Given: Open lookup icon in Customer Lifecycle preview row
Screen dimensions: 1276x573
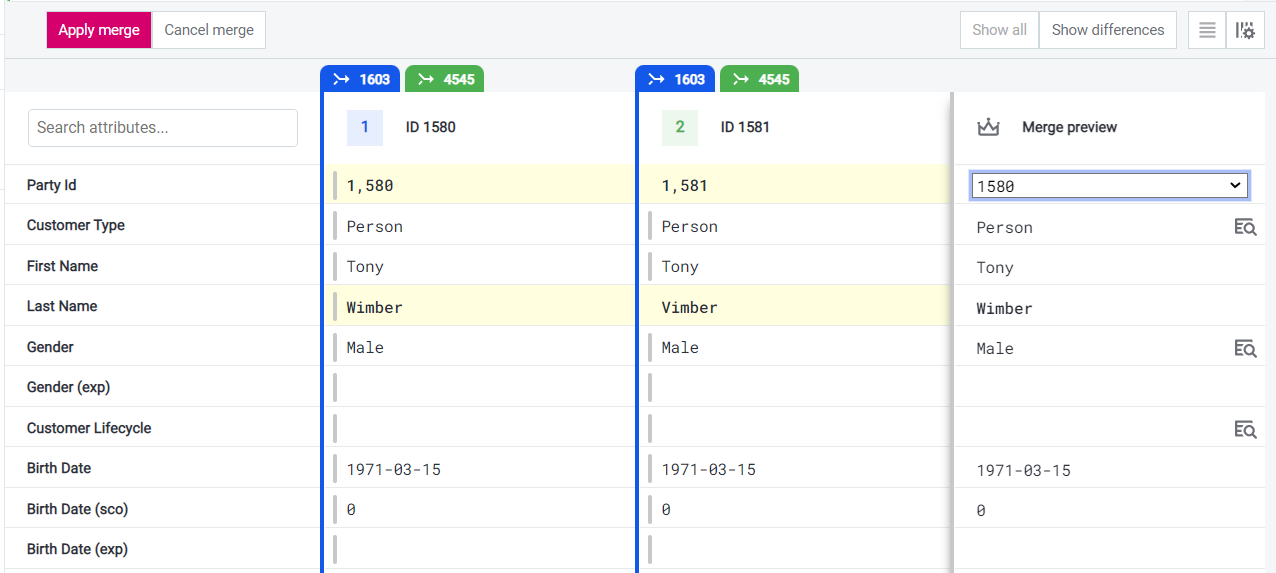Looking at the screenshot, I should [1244, 429].
